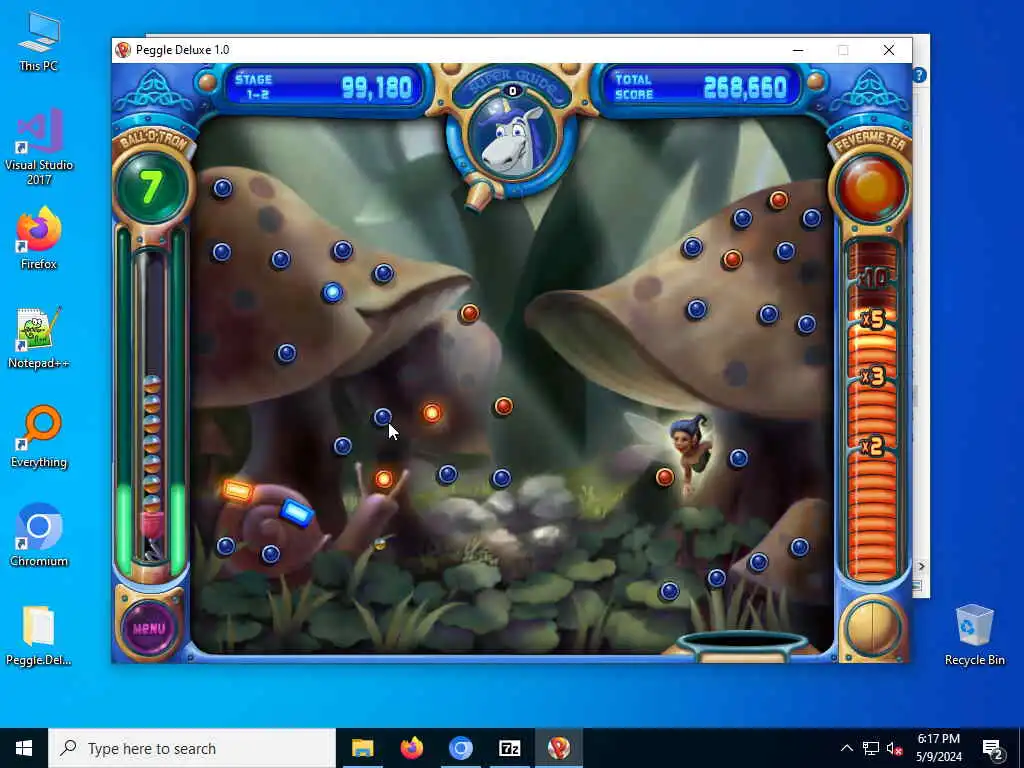Click the glowing orange peg above snail's antennae
Screen dimensions: 1024x768
[384, 479]
